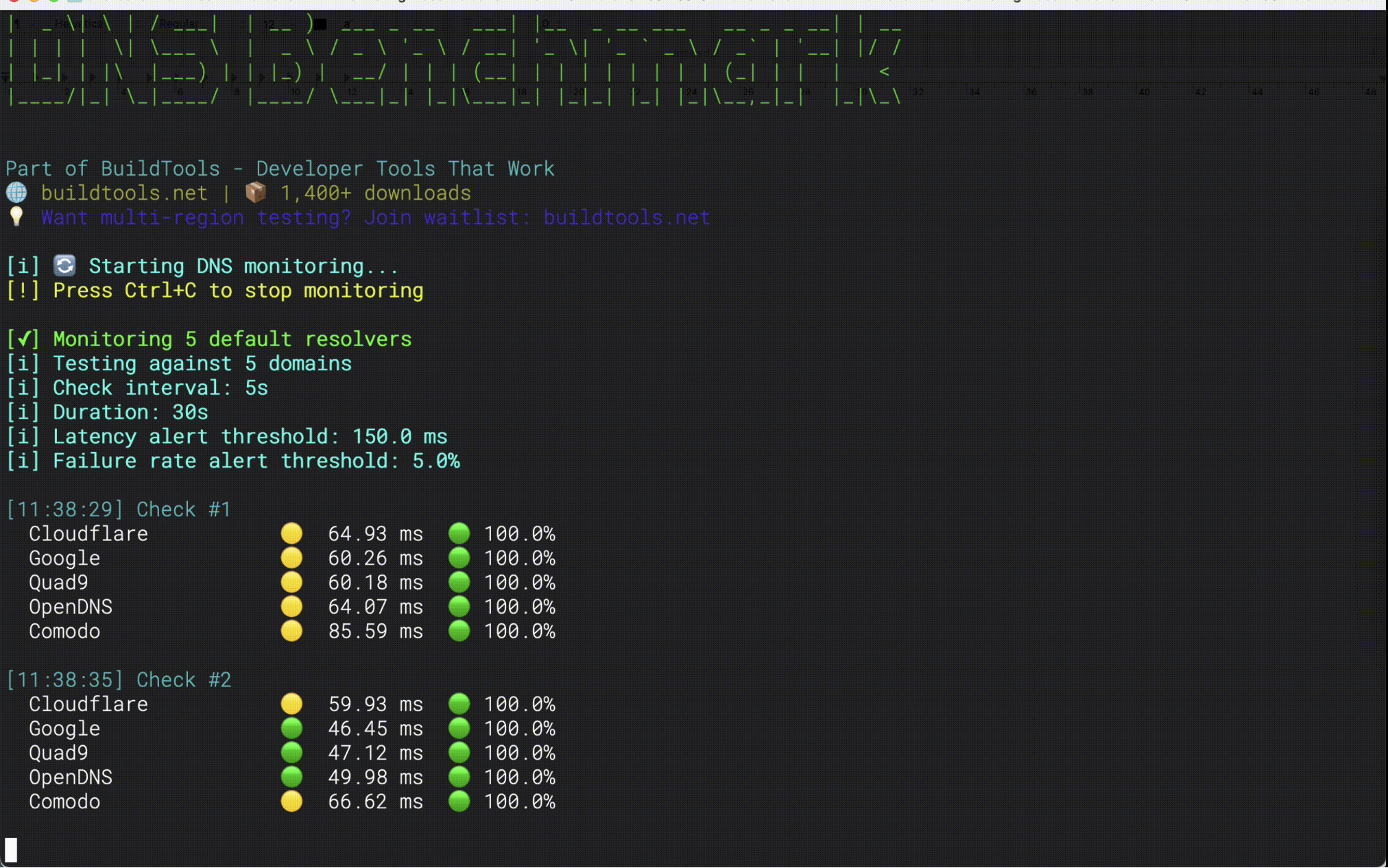Click the globe icon beside buildtools.net

pos(16,193)
